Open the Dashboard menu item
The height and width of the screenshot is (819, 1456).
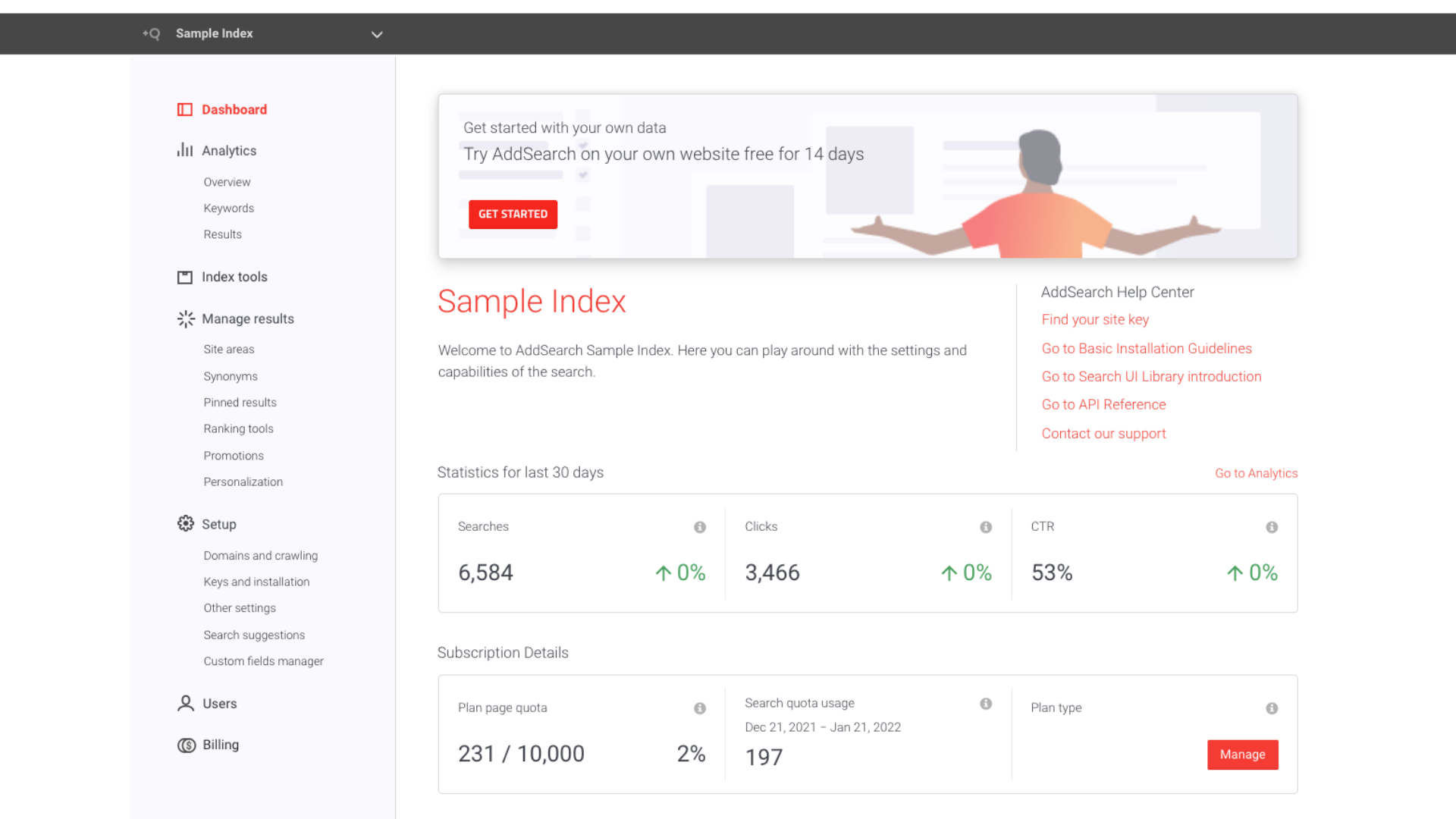click(x=234, y=110)
